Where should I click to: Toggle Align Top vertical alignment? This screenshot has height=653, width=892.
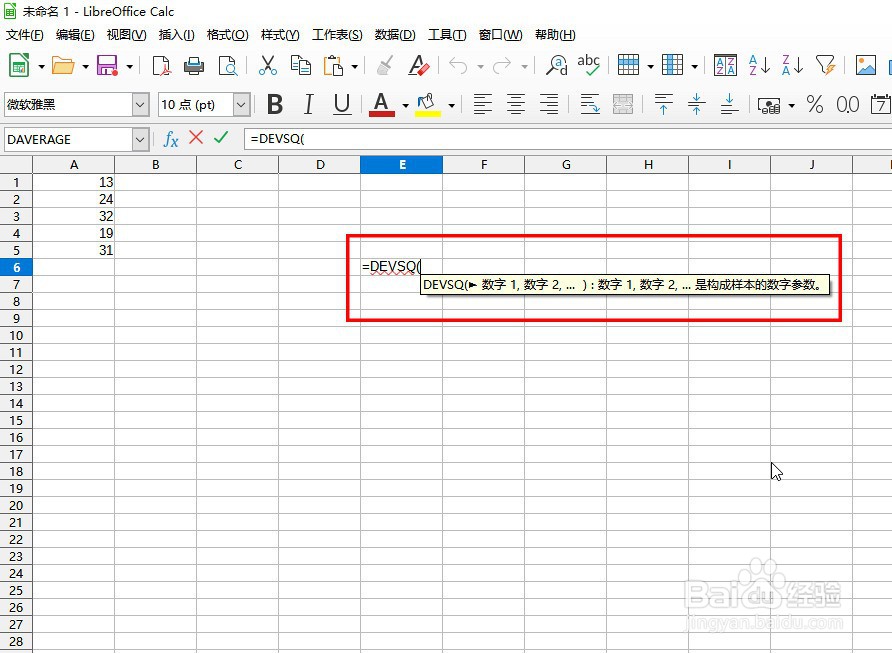(x=663, y=105)
